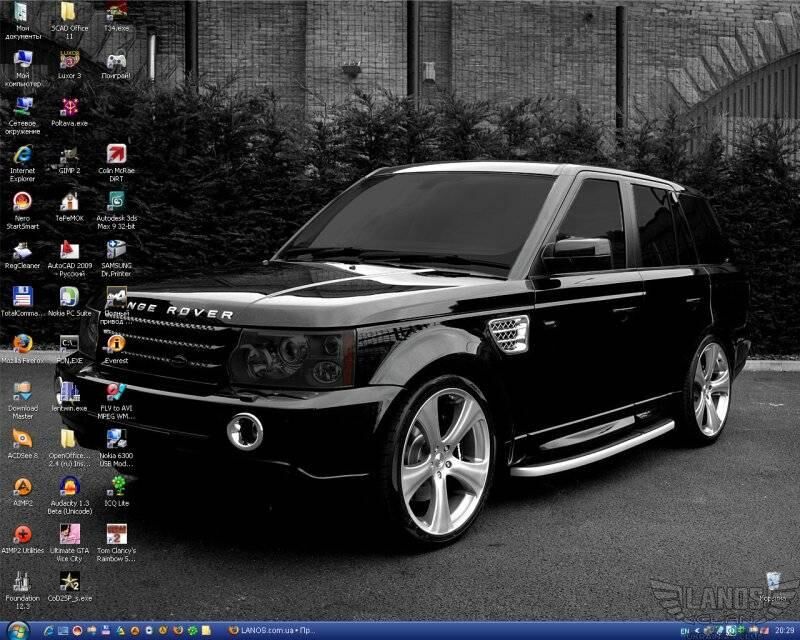Launch Poltava.exe from the desktop
Viewport: 800px width, 640px height.
click(x=69, y=112)
